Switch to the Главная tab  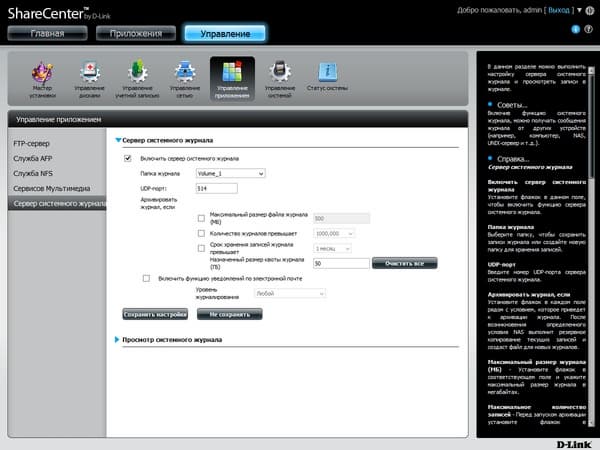tap(47, 34)
